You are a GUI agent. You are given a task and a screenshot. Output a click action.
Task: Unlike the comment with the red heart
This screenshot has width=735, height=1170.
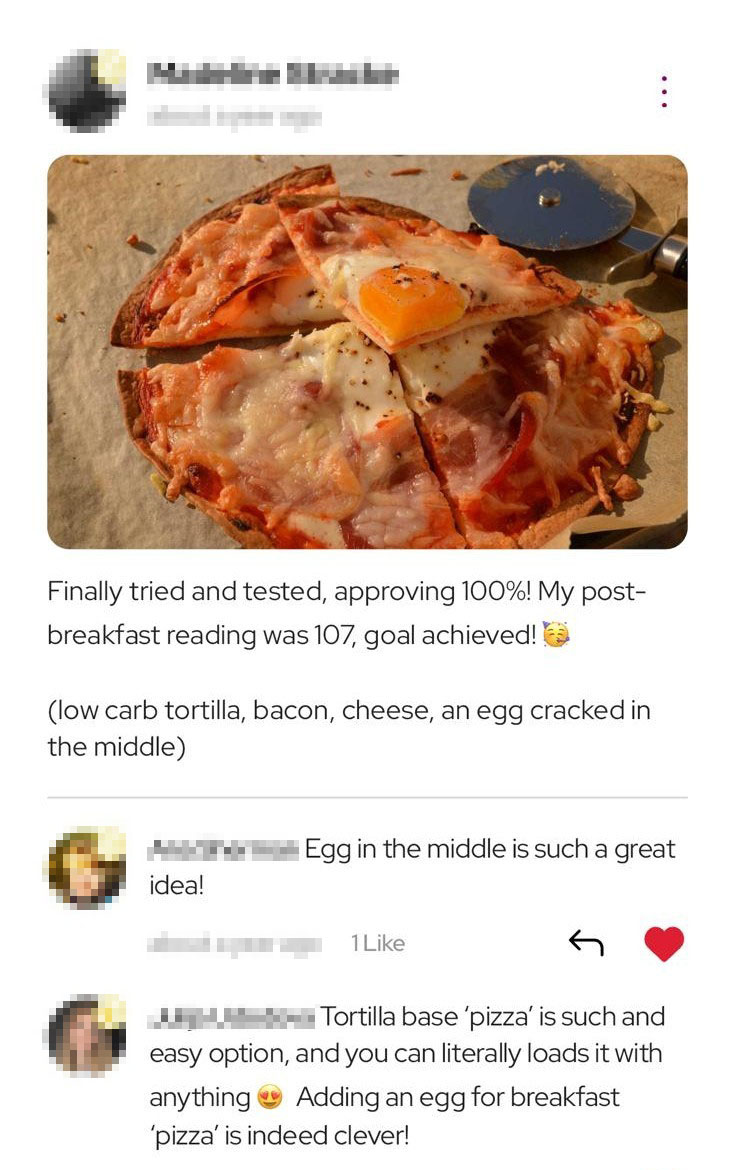pos(663,943)
